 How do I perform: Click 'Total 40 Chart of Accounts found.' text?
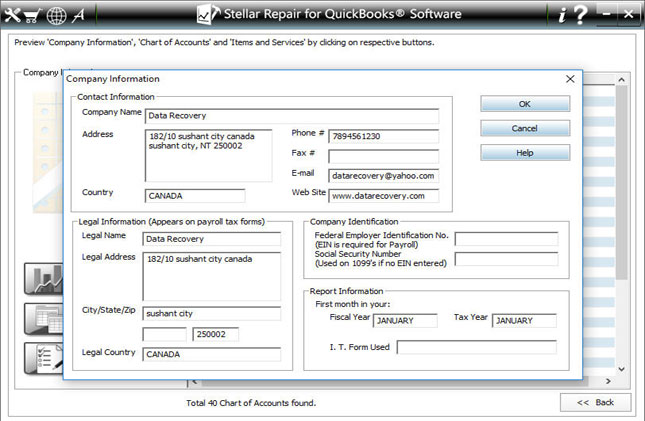251,403
